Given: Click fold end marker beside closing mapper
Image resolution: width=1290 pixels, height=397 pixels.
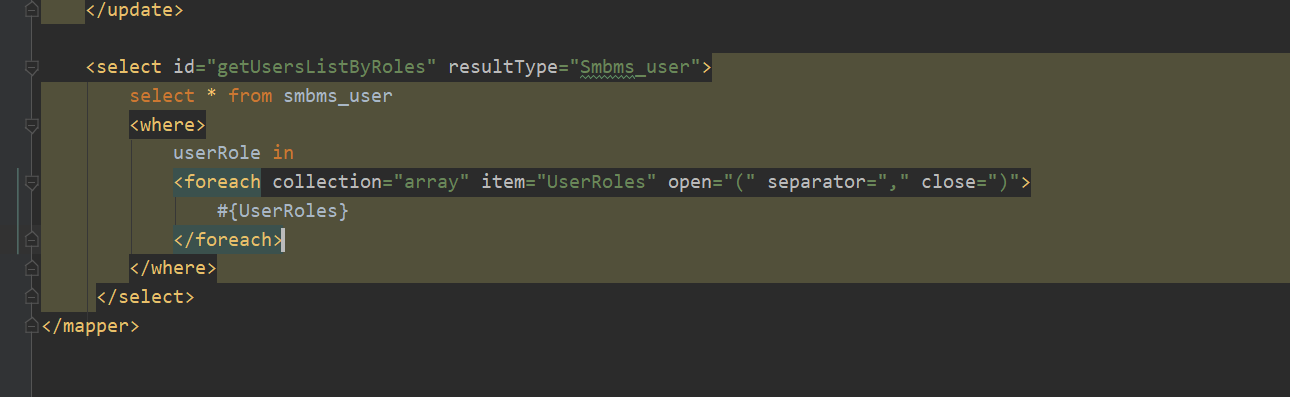Looking at the screenshot, I should coord(31,326).
